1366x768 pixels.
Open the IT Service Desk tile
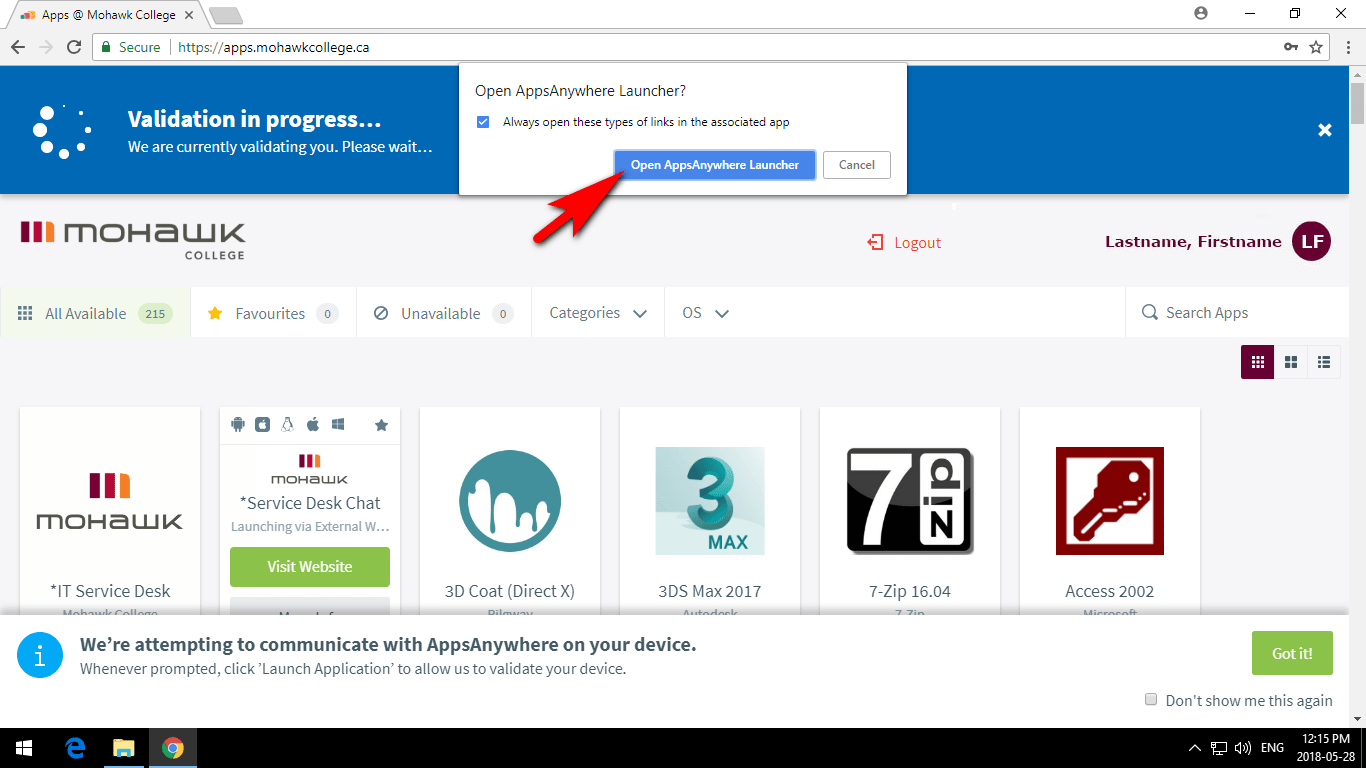click(110, 510)
